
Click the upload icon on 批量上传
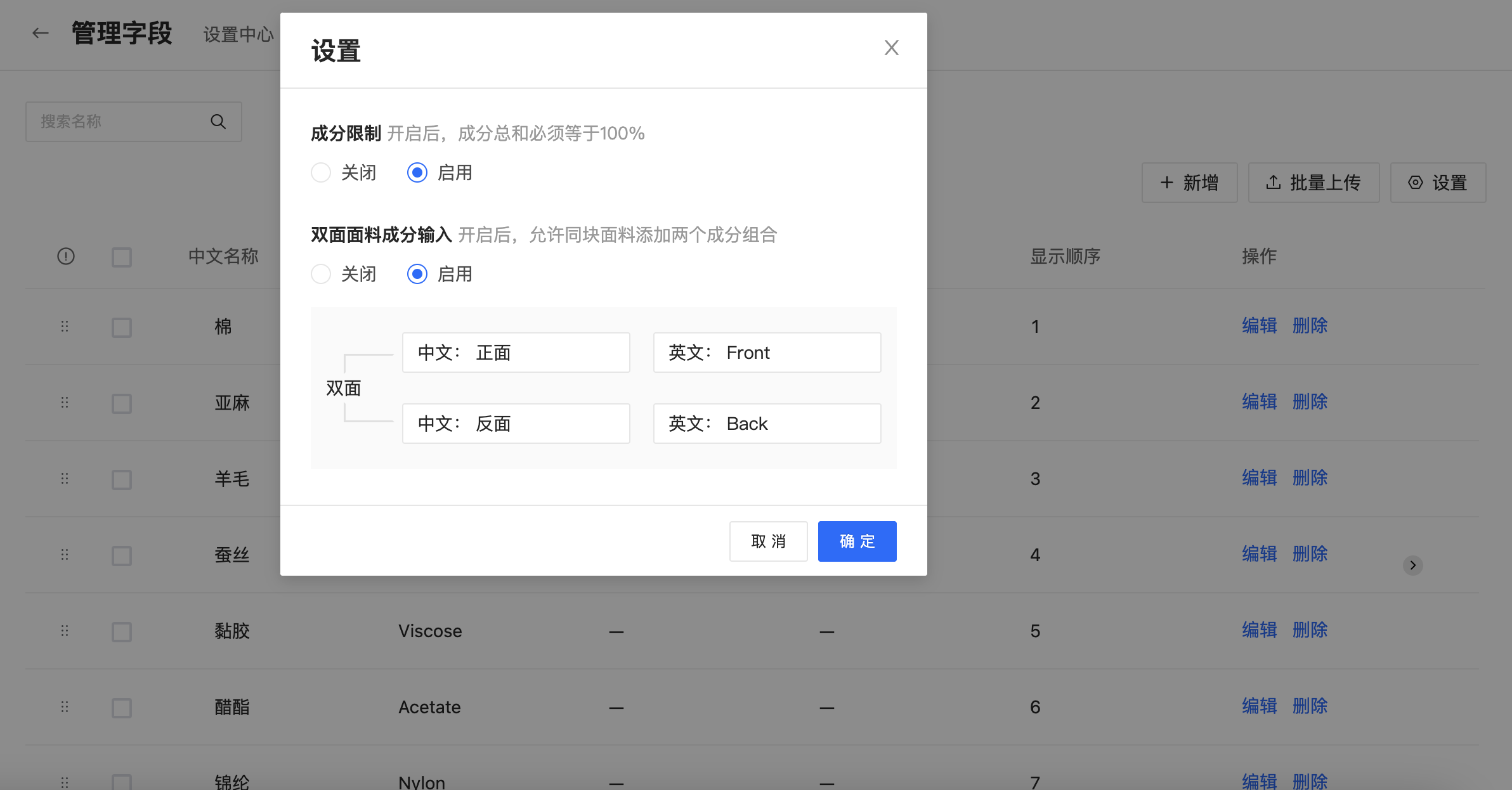1273,183
